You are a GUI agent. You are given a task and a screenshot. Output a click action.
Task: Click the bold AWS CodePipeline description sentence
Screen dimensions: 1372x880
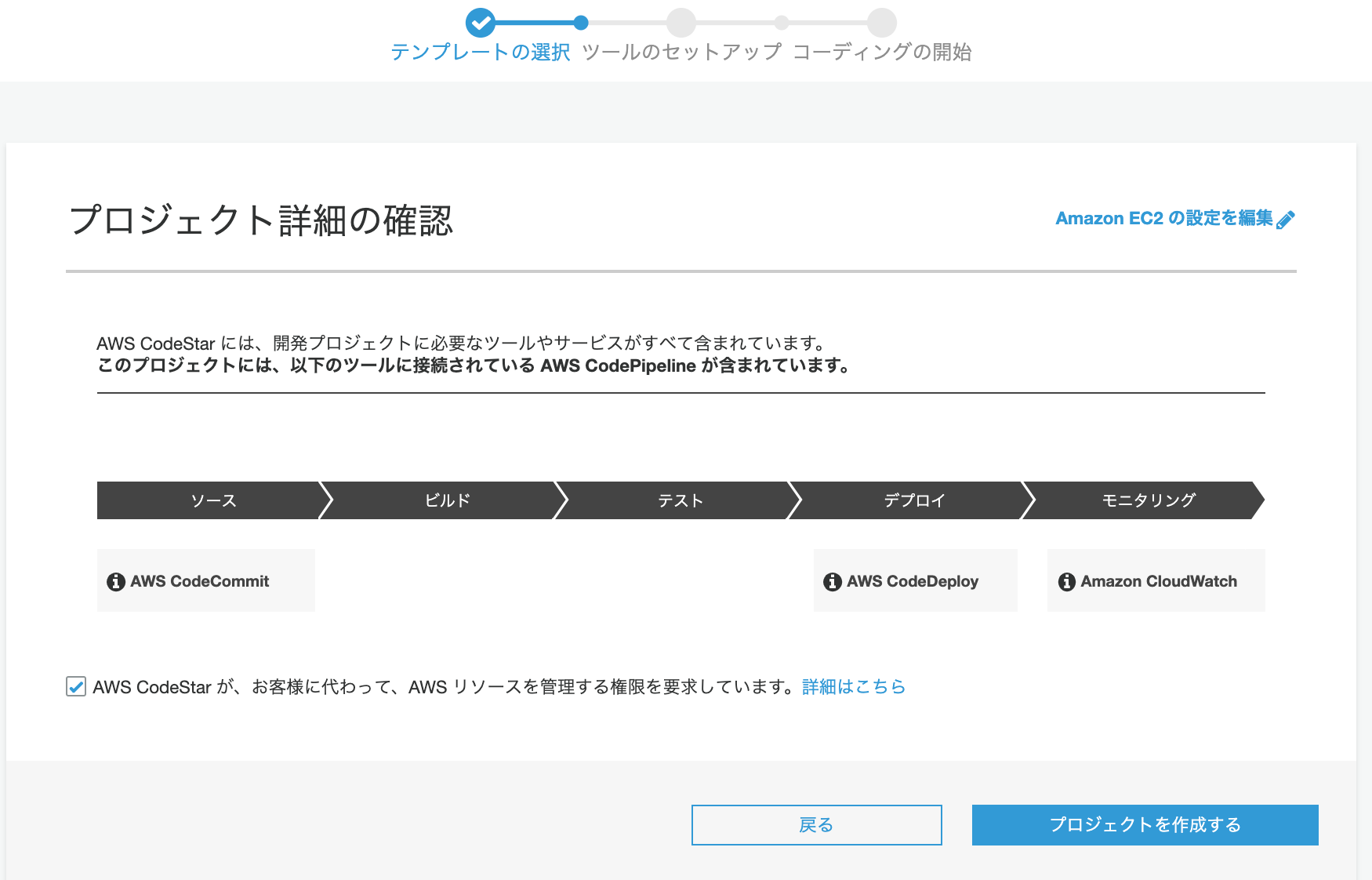click(474, 365)
